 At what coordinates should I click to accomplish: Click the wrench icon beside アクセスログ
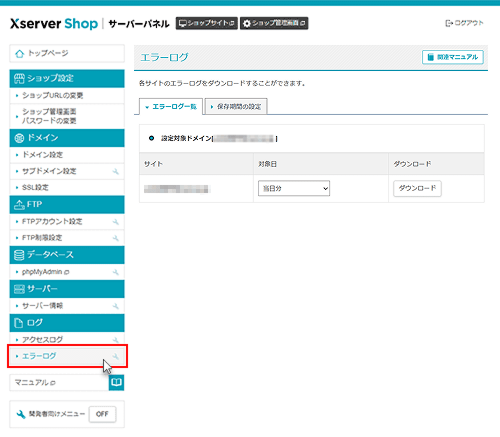tap(116, 340)
